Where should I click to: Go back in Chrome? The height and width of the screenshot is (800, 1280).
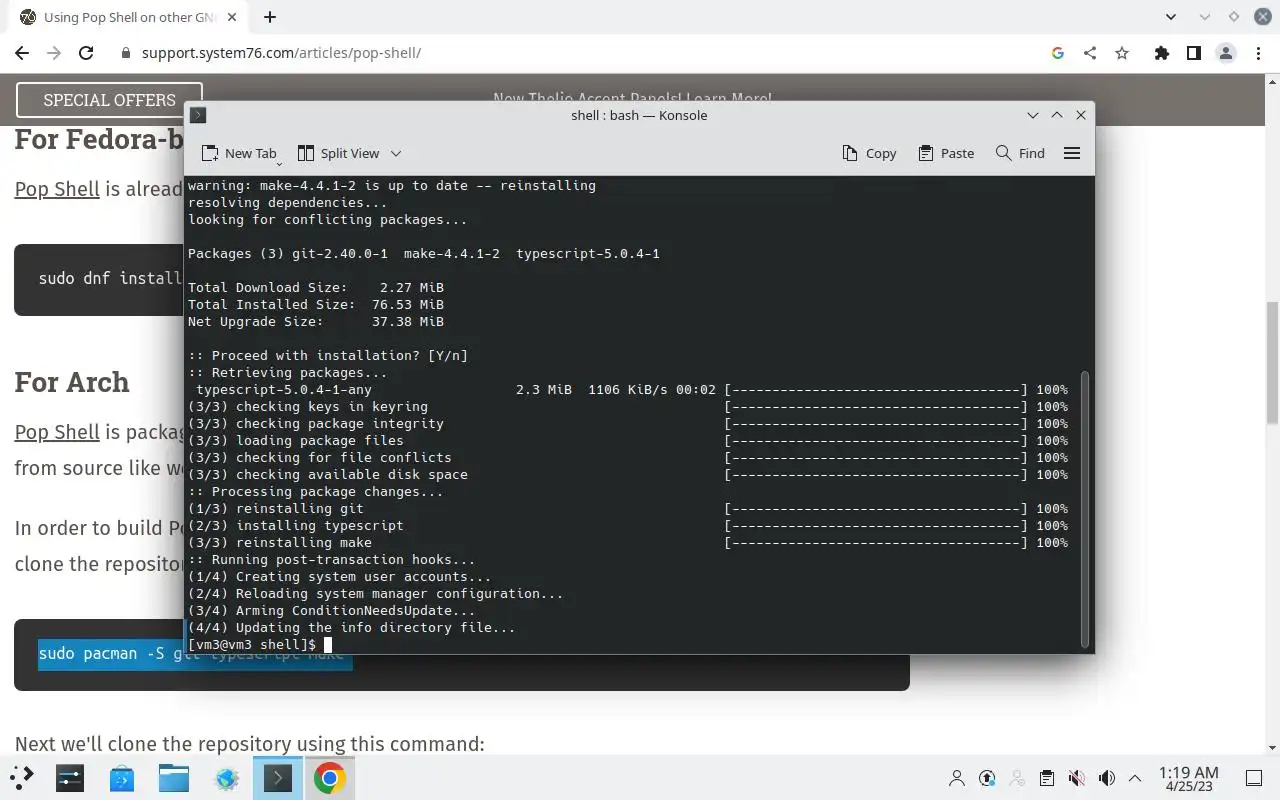coord(22,53)
